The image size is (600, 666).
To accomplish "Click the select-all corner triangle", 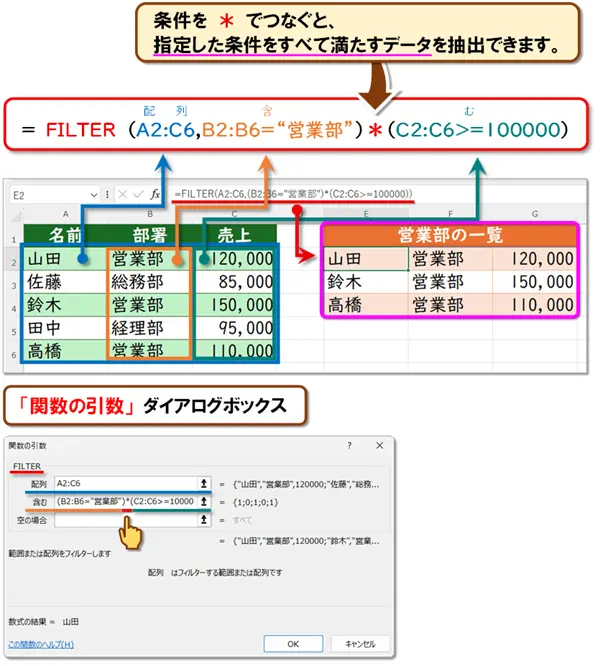I will click(x=17, y=216).
